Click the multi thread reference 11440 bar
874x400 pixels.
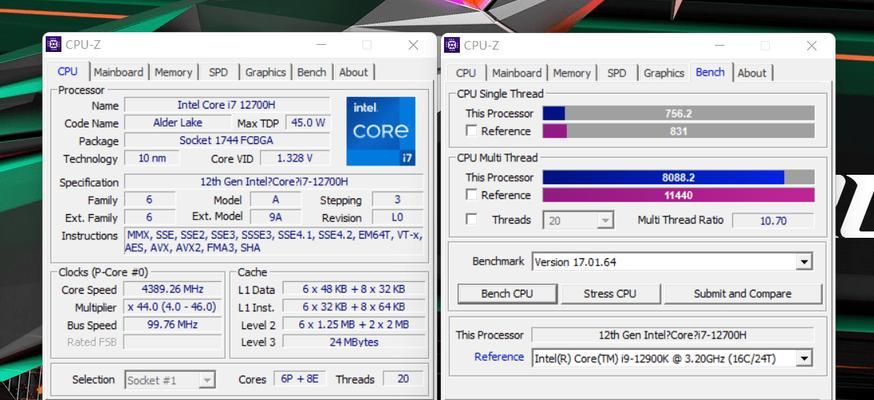pos(678,195)
